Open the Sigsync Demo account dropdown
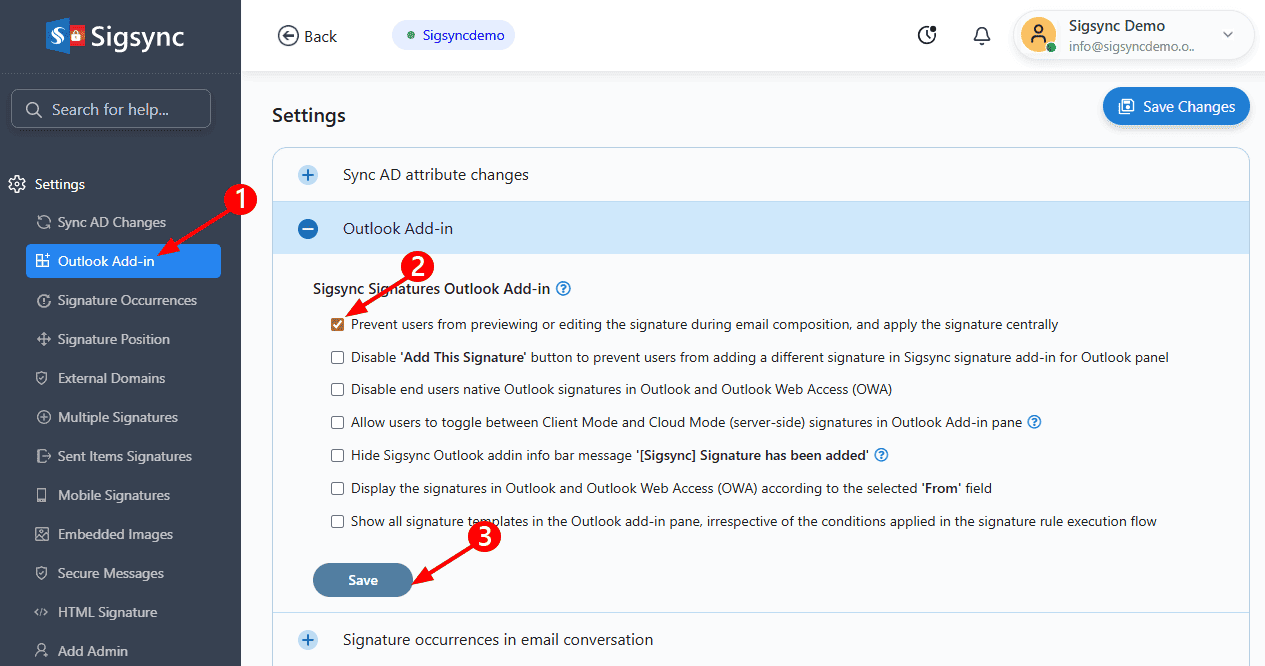 tap(1228, 36)
